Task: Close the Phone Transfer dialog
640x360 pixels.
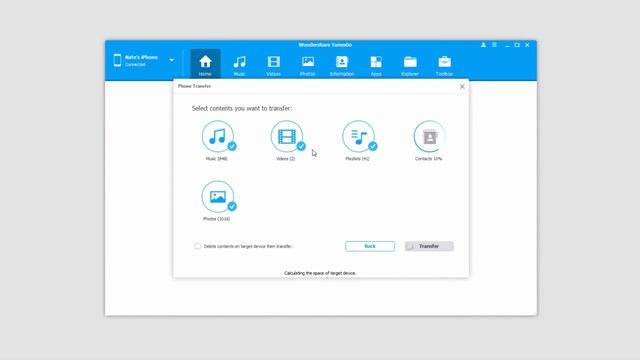Action: [462, 87]
